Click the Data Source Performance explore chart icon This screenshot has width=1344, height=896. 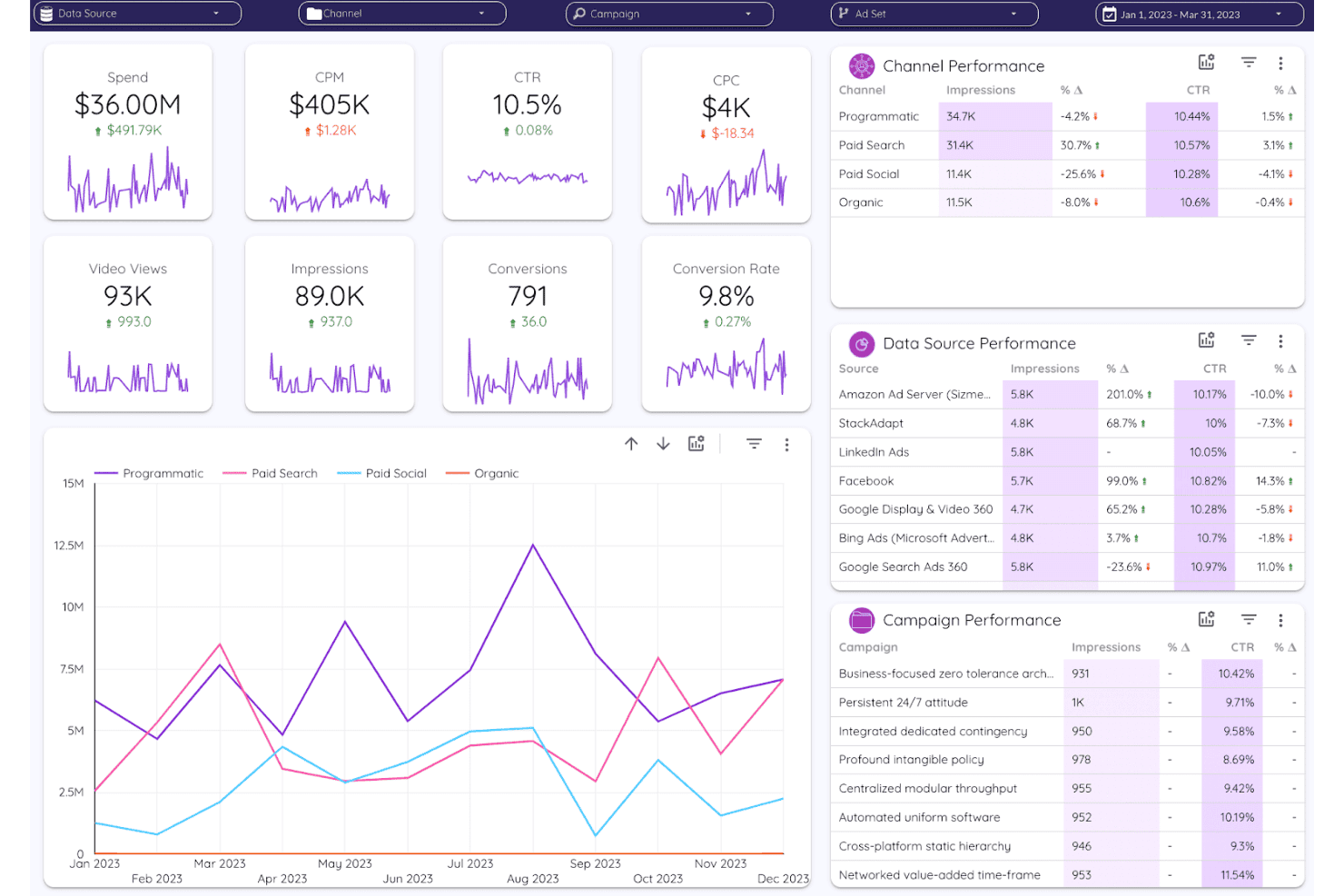click(x=1206, y=340)
